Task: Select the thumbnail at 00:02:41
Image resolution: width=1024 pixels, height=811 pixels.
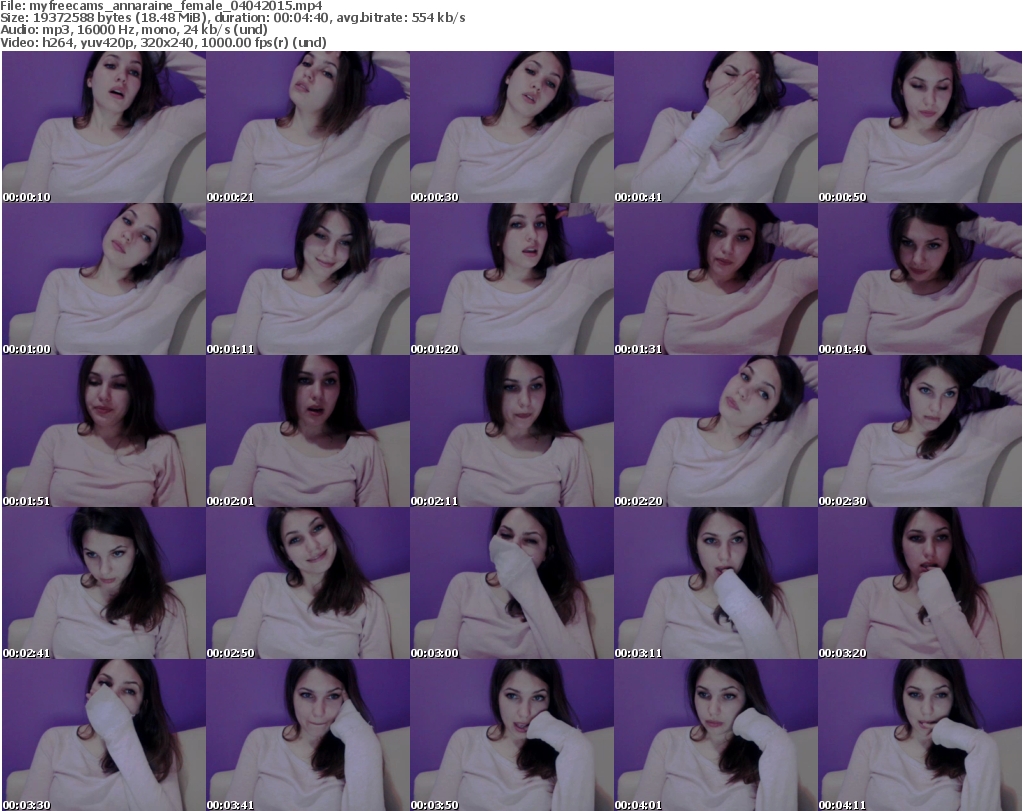Action: [x=104, y=583]
